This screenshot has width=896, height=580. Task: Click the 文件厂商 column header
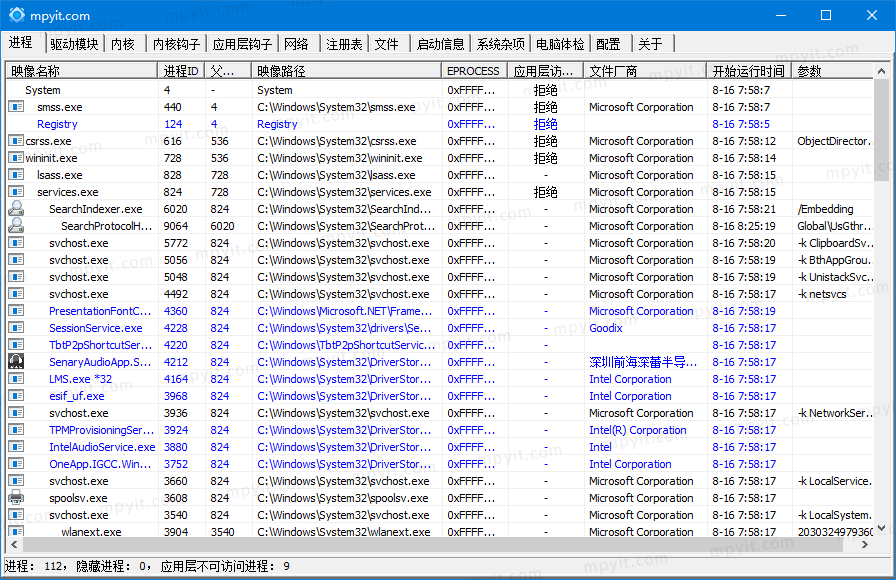click(x=645, y=71)
